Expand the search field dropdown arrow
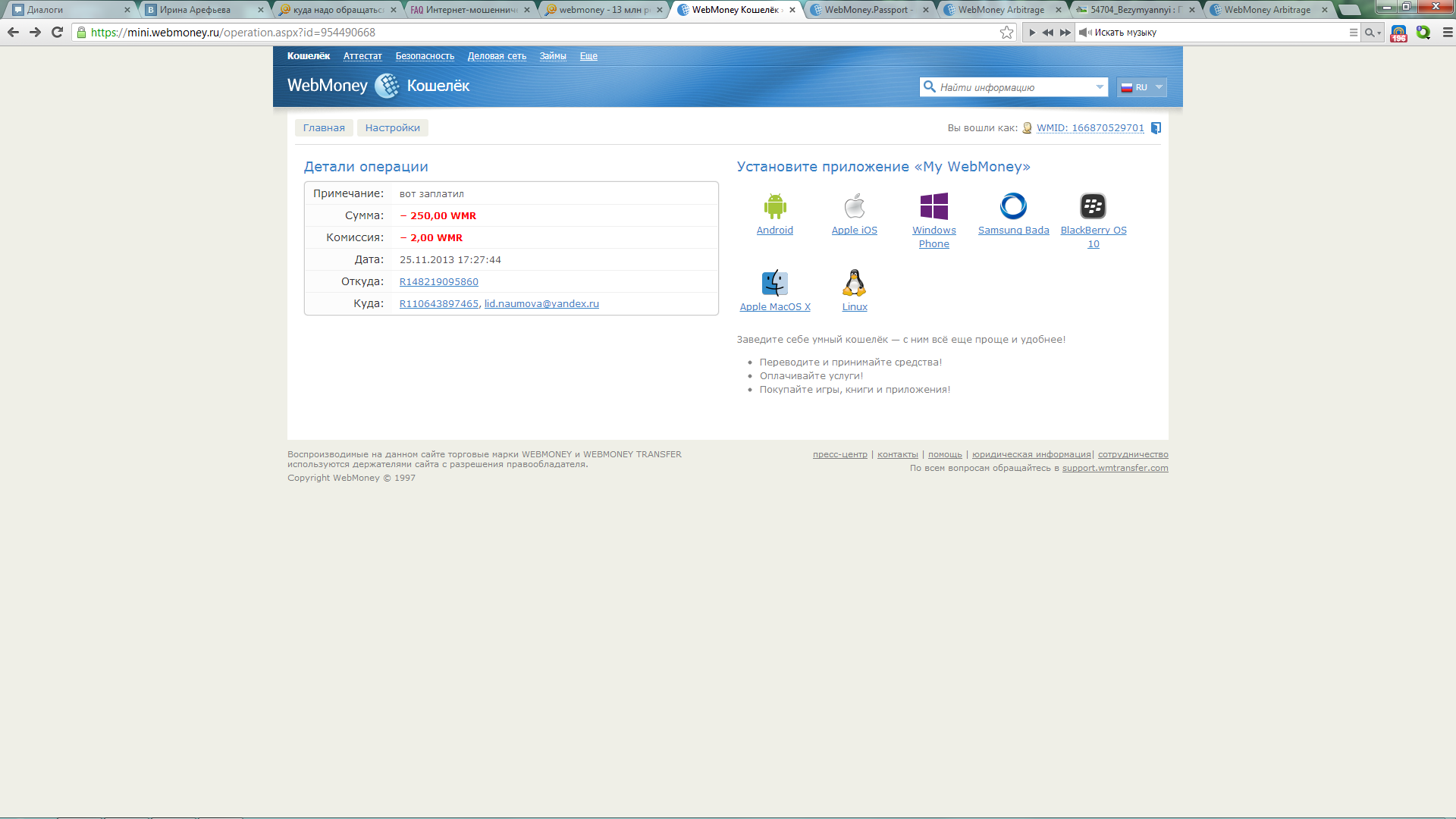Viewport: 1456px width, 819px height. coord(1099,87)
